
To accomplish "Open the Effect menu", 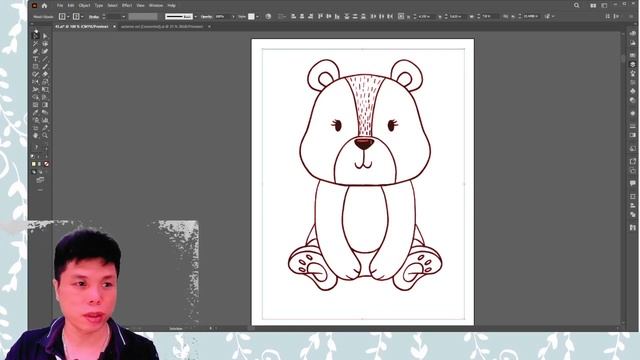I will (x=127, y=6).
